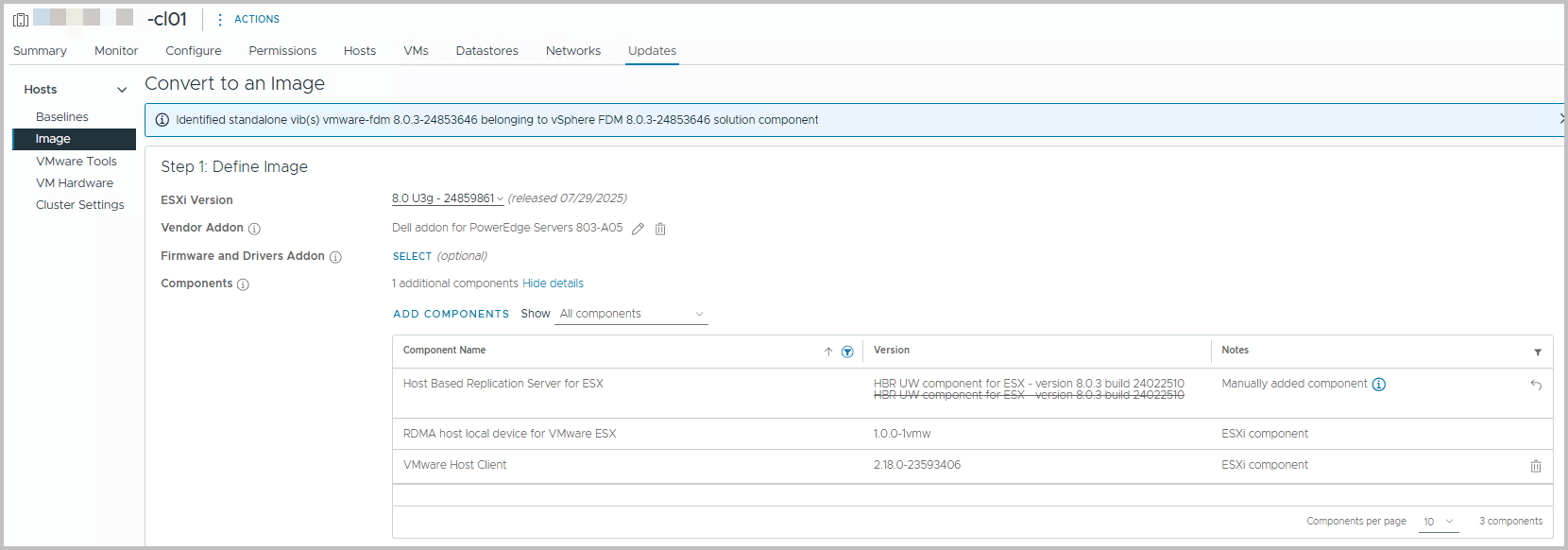Open the Show All components dropdown

631,314
